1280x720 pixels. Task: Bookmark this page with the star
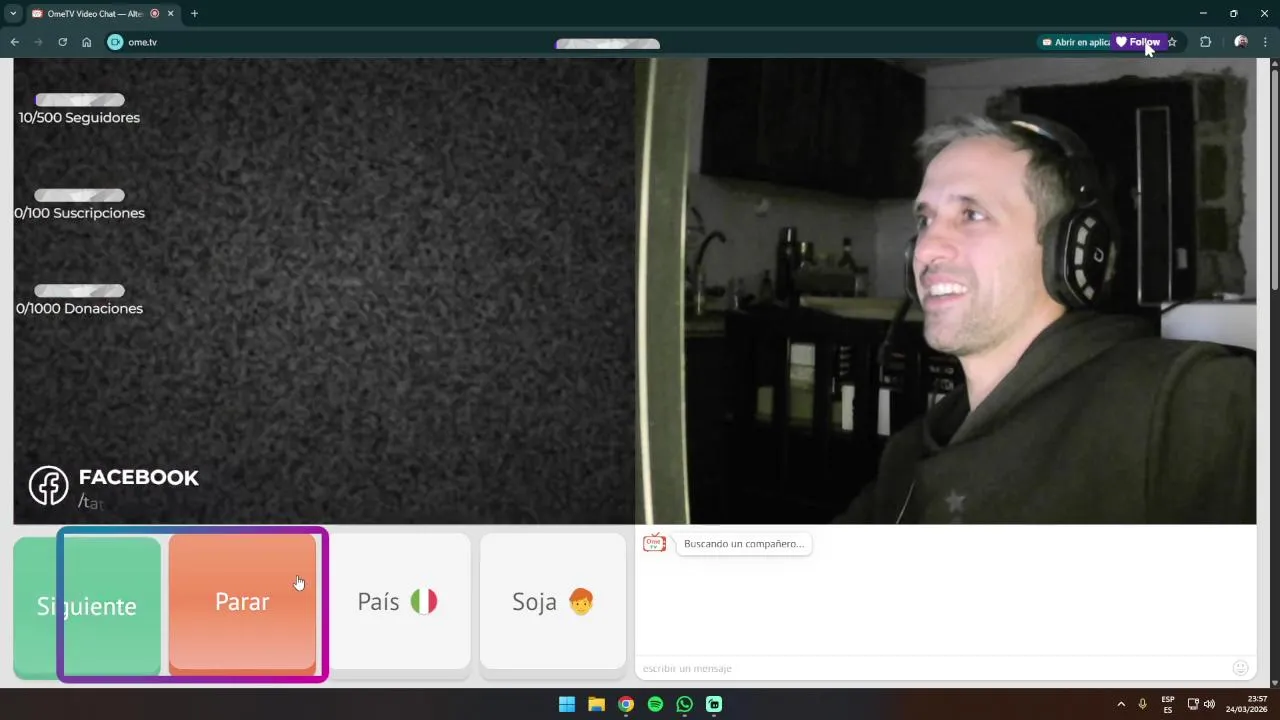[x=1172, y=42]
